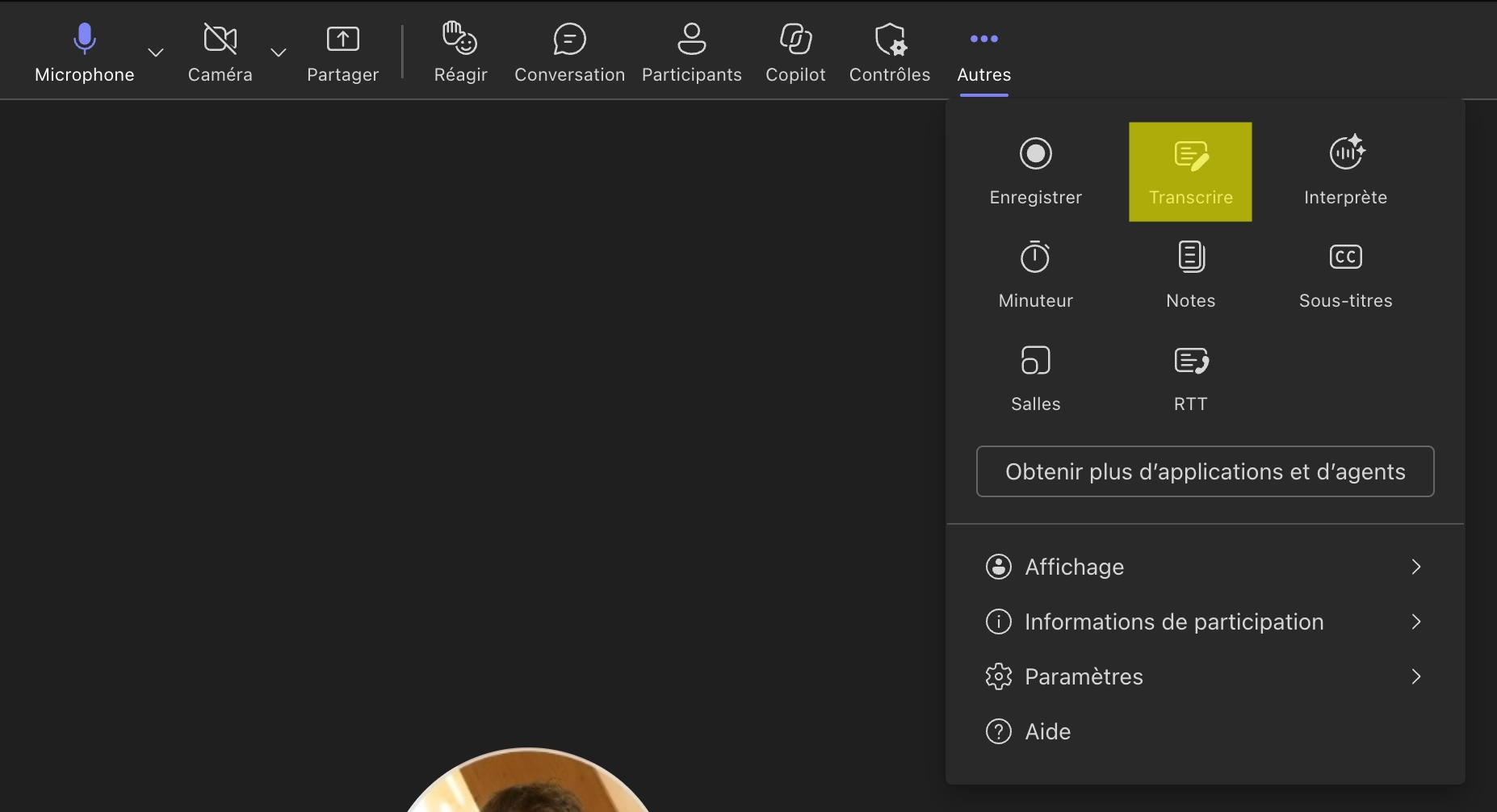Image resolution: width=1497 pixels, height=812 pixels.
Task: Show the Participants list
Action: point(691,53)
